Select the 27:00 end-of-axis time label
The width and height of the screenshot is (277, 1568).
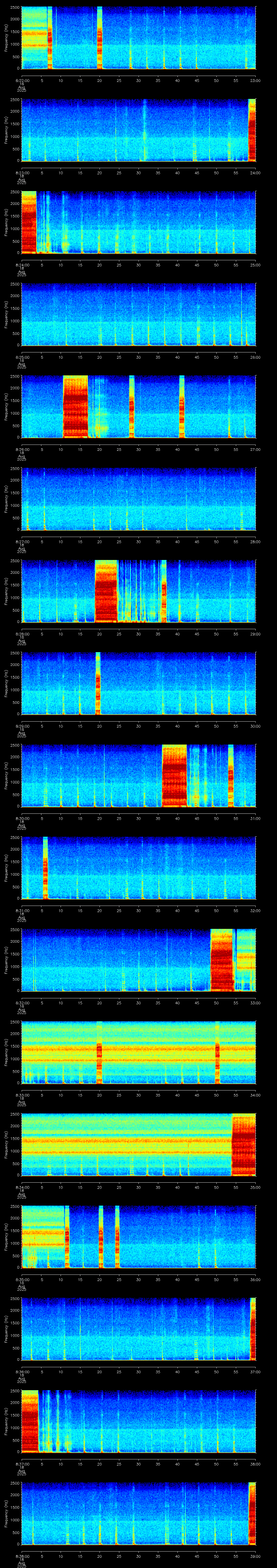[x=256, y=449]
